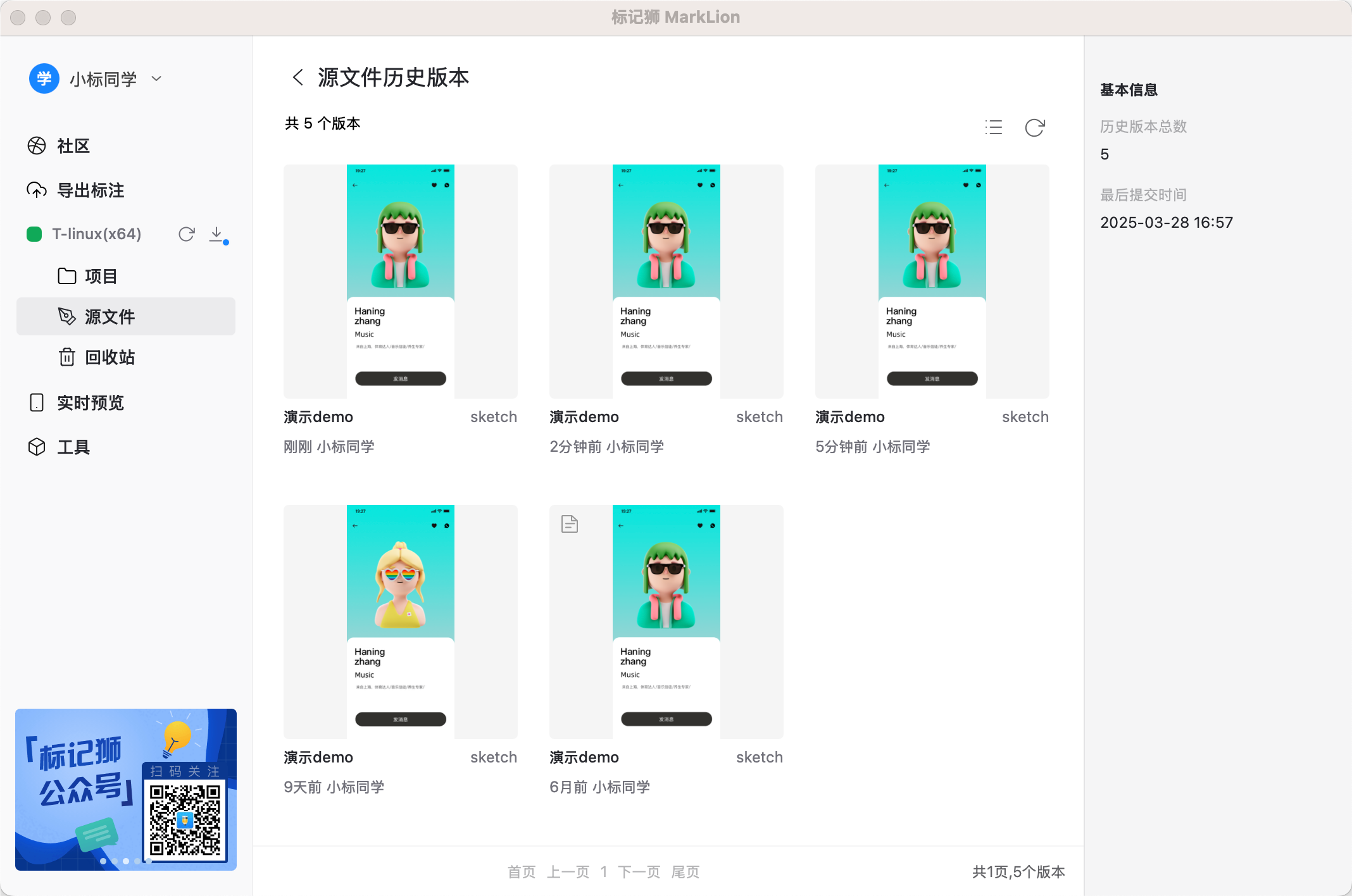1352x896 pixels.
Task: Open the 项目 section
Action: (101, 276)
